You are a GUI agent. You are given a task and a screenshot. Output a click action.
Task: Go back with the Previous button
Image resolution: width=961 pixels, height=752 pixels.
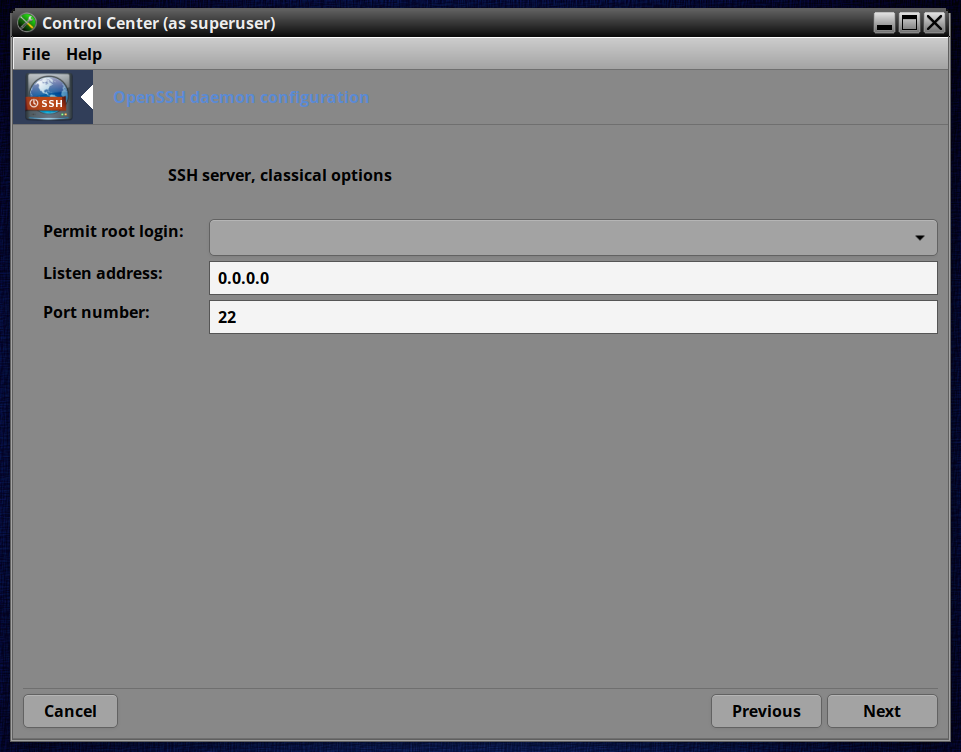click(766, 711)
